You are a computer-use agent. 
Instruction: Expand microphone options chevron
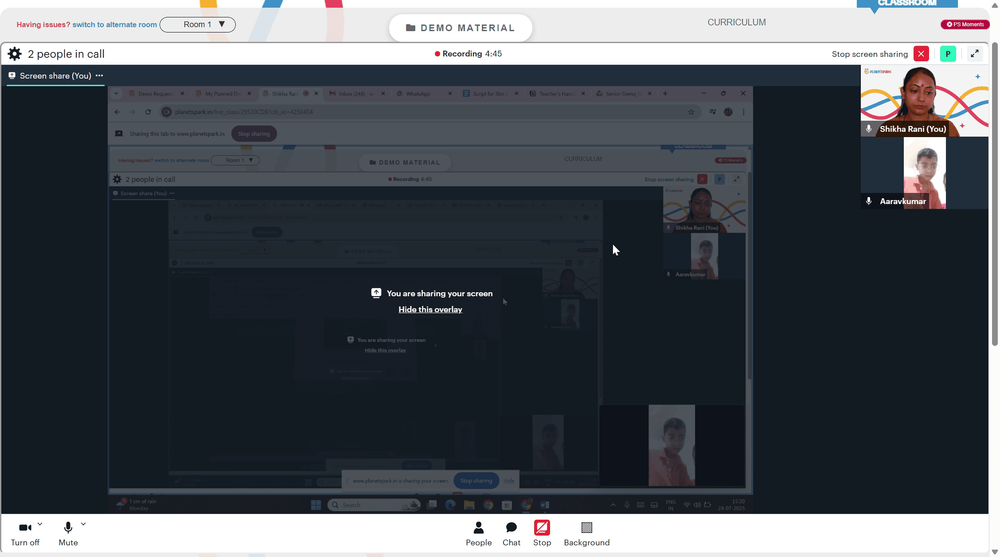click(x=83, y=524)
